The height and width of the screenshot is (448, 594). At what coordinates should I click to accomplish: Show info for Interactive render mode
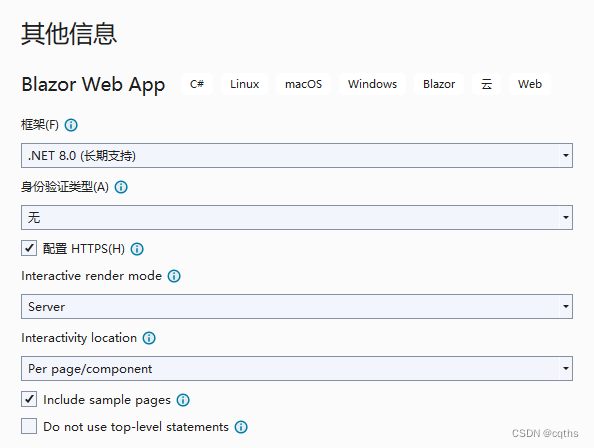coord(174,276)
